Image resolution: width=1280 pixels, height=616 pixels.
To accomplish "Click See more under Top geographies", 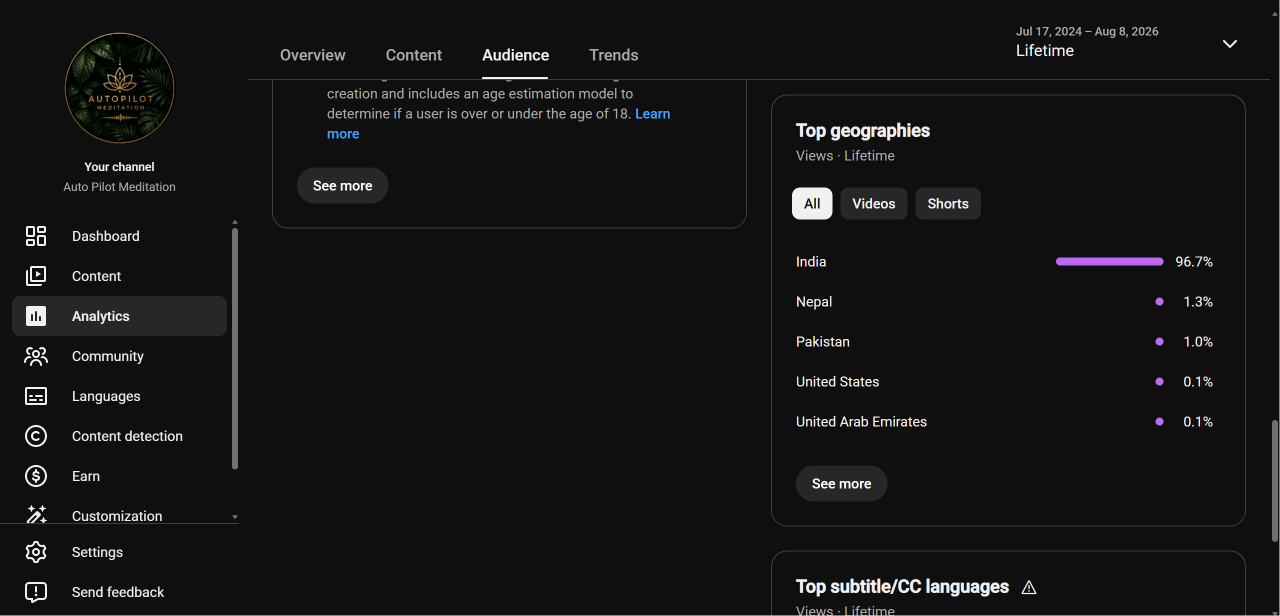I will click(841, 483).
